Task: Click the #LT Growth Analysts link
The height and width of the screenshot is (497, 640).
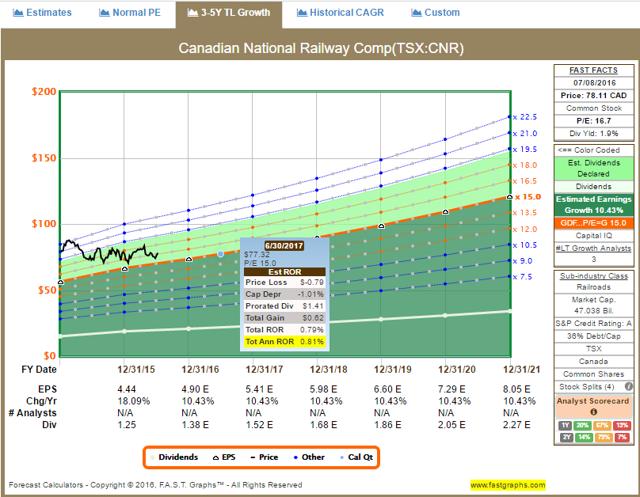Action: (593, 248)
